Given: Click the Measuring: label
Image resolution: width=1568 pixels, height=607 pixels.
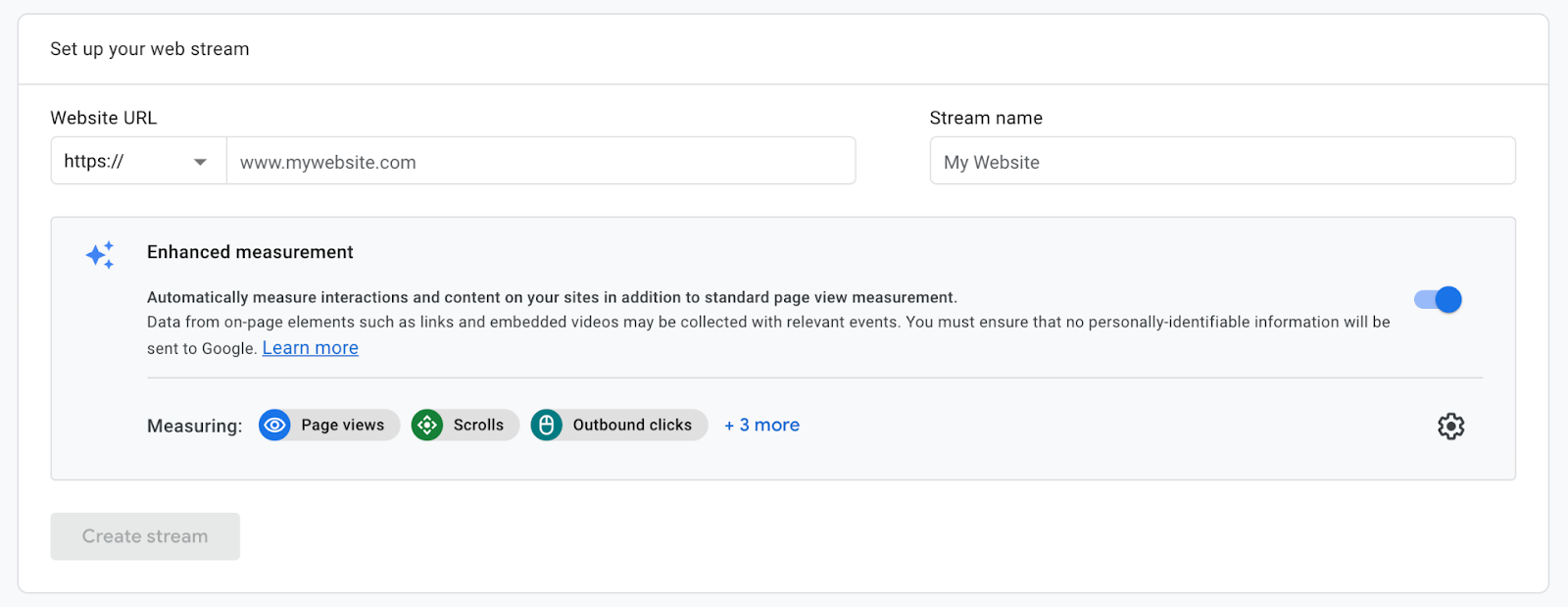Looking at the screenshot, I should (194, 426).
